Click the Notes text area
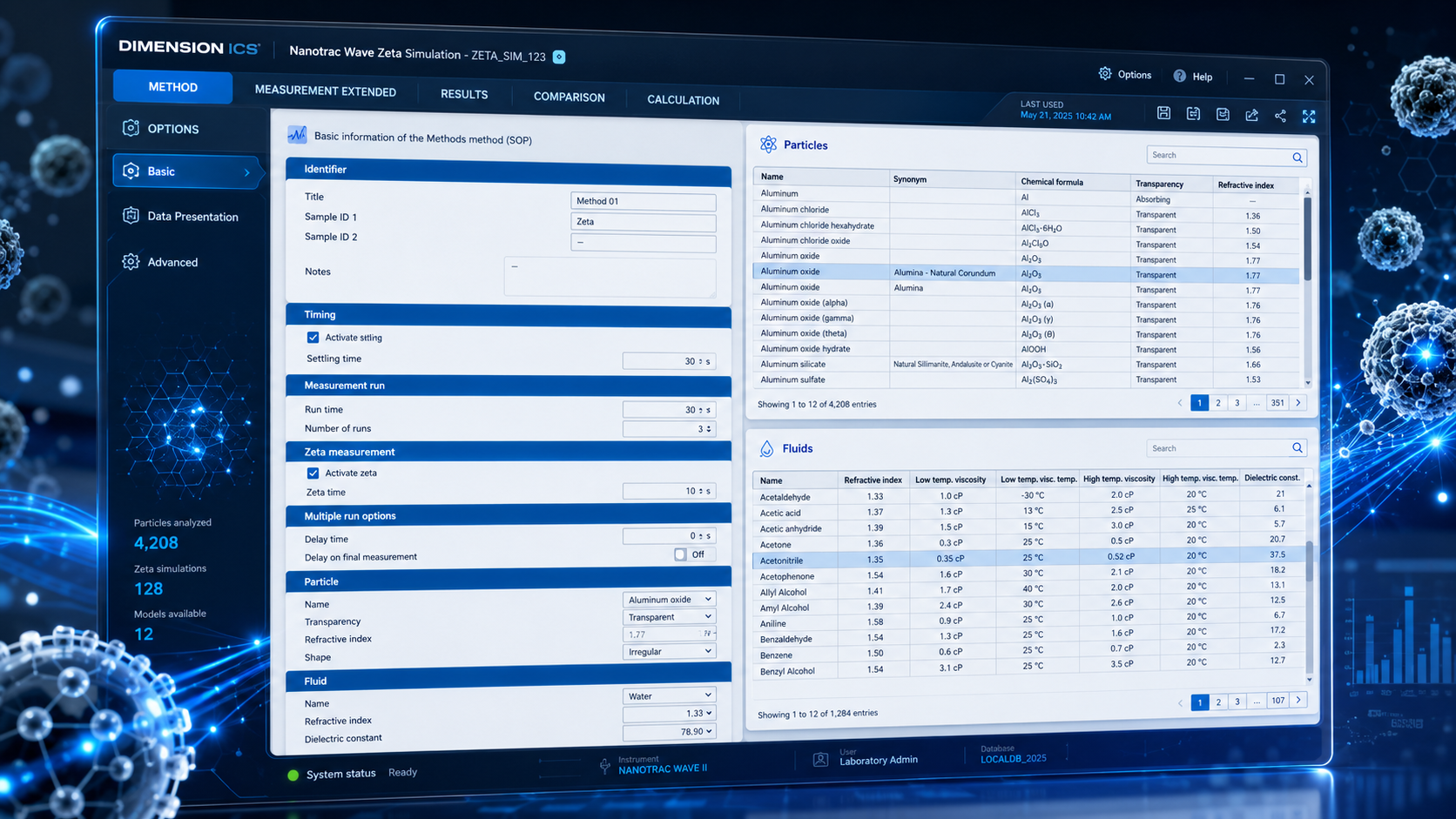 (x=610, y=278)
